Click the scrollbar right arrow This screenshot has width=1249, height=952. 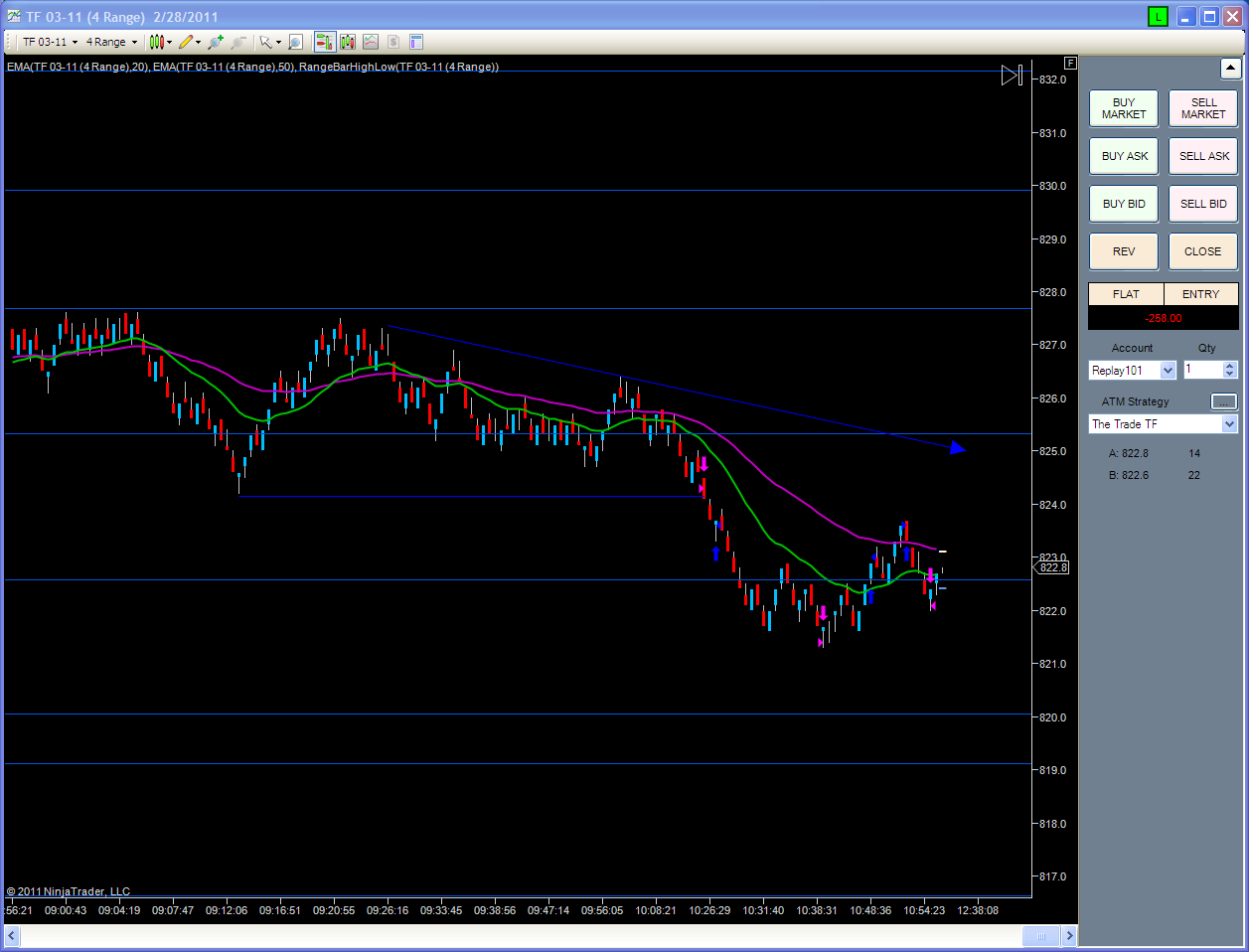(x=1069, y=936)
